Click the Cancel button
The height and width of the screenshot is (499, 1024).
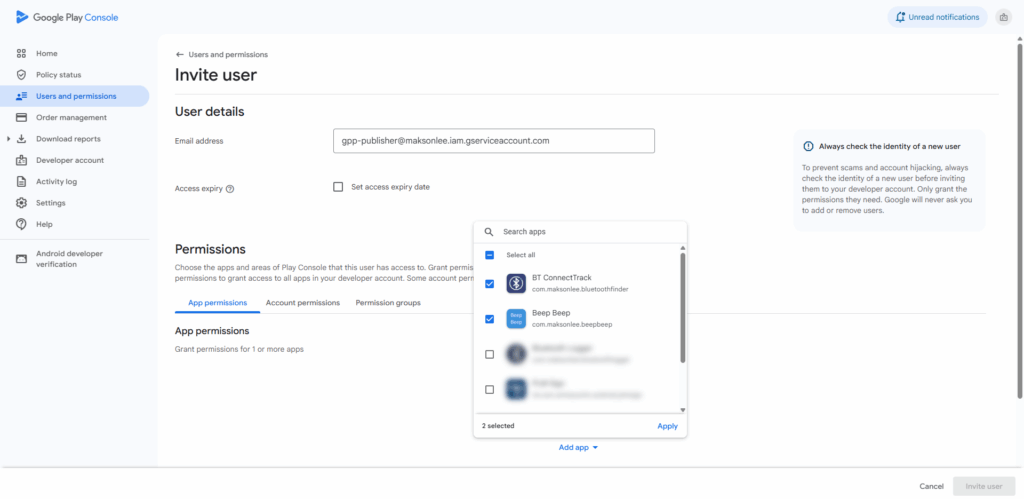coord(931,486)
